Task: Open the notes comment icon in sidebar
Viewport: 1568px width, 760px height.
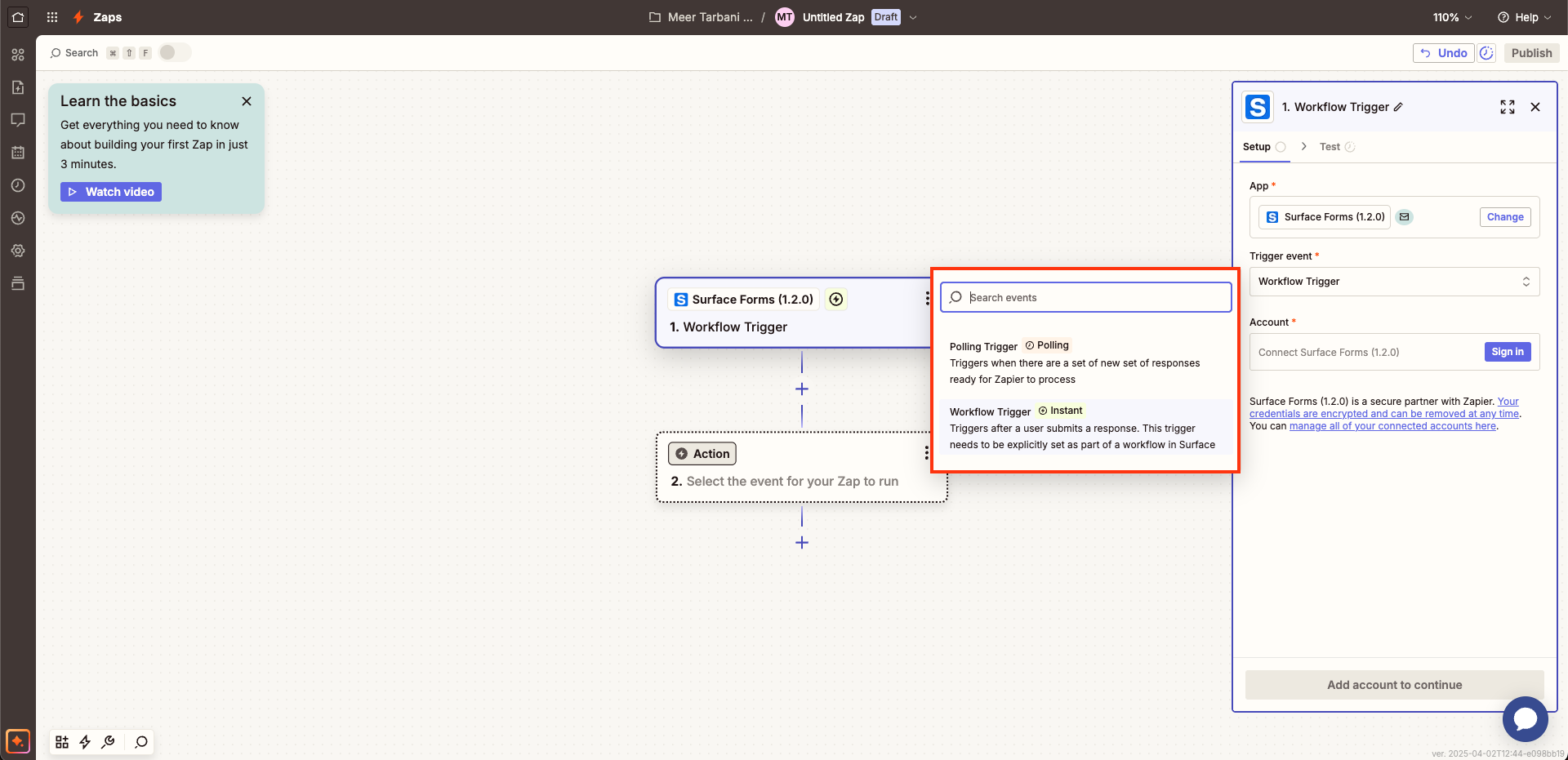Action: 18,120
